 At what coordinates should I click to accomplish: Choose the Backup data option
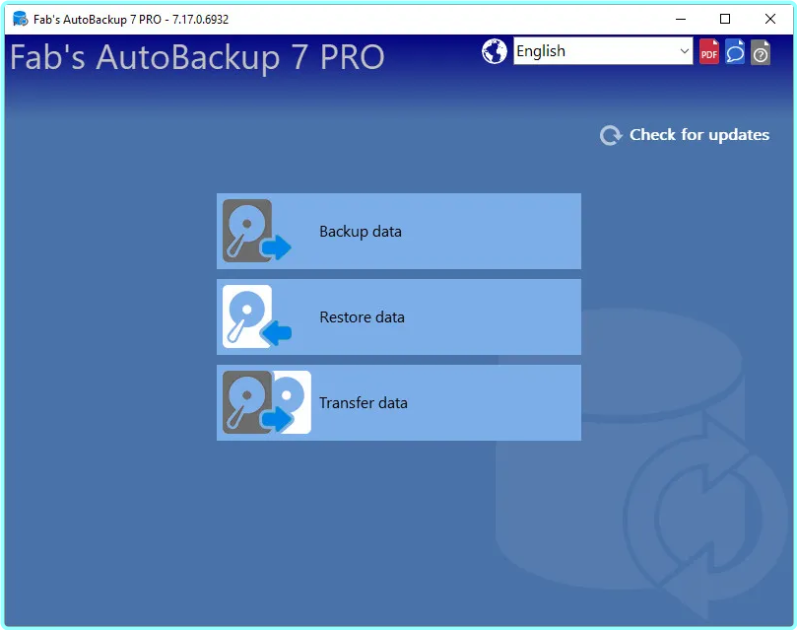pyautogui.click(x=360, y=231)
